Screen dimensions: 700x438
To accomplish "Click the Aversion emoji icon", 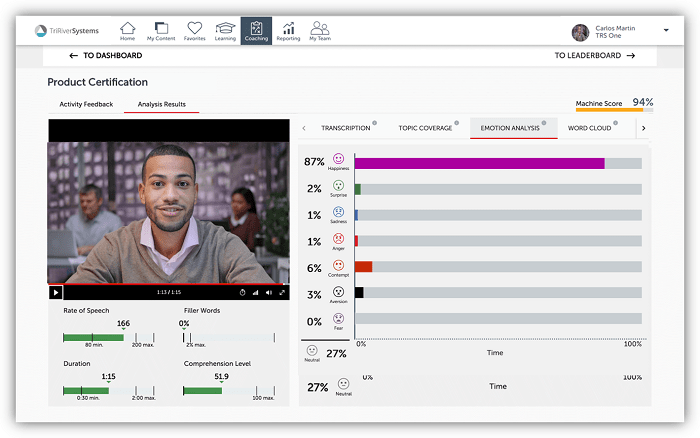I will click(x=338, y=292).
